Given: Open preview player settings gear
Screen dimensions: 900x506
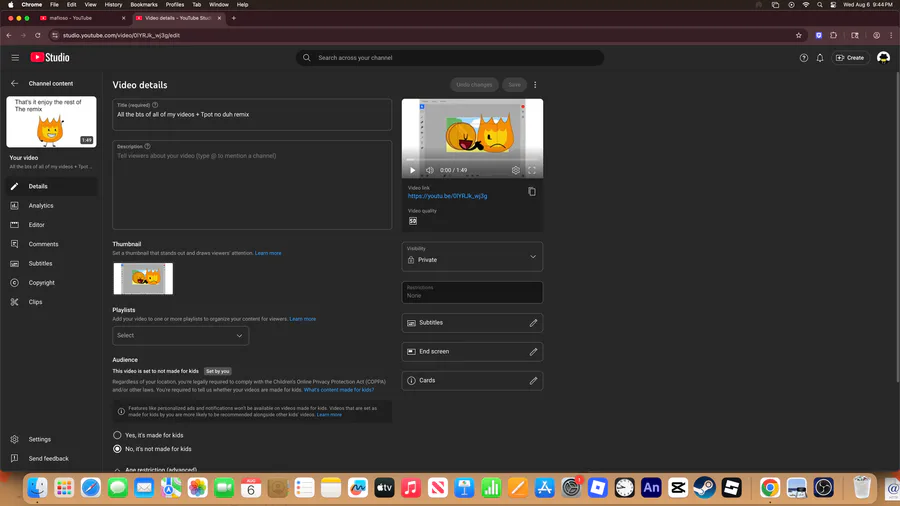Looking at the screenshot, I should [515, 170].
